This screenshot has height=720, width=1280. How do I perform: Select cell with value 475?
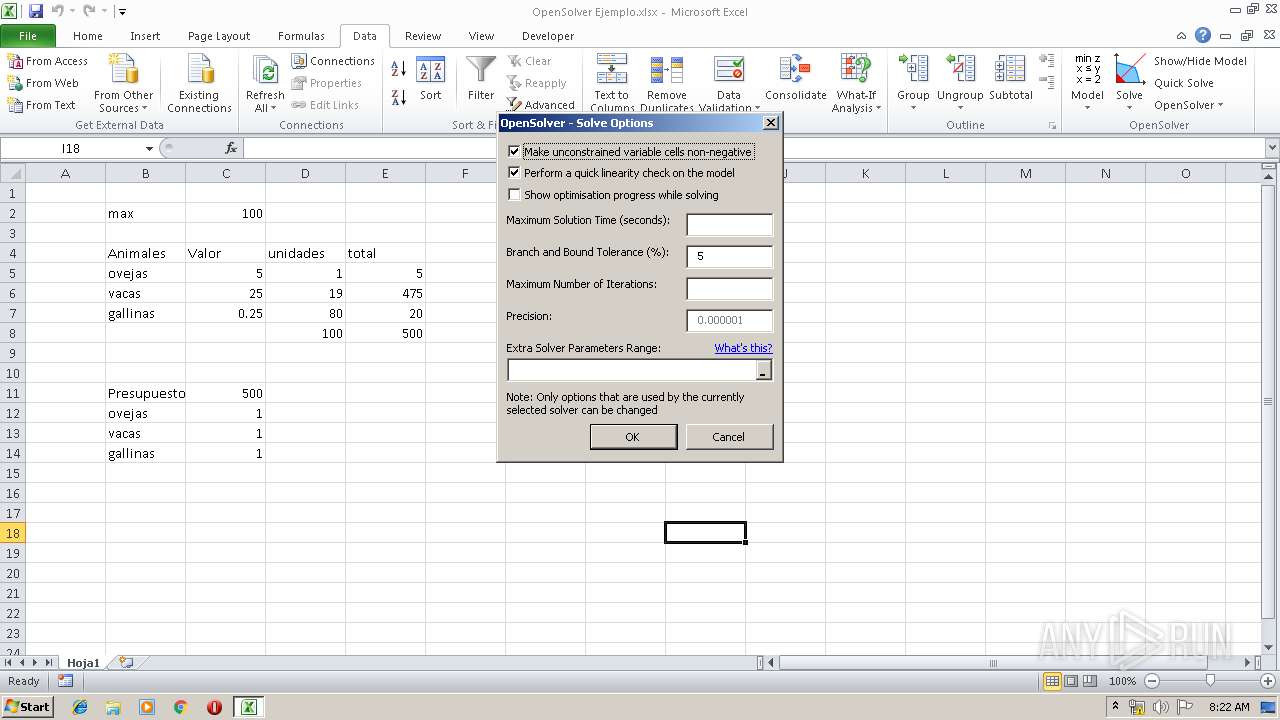click(385, 293)
